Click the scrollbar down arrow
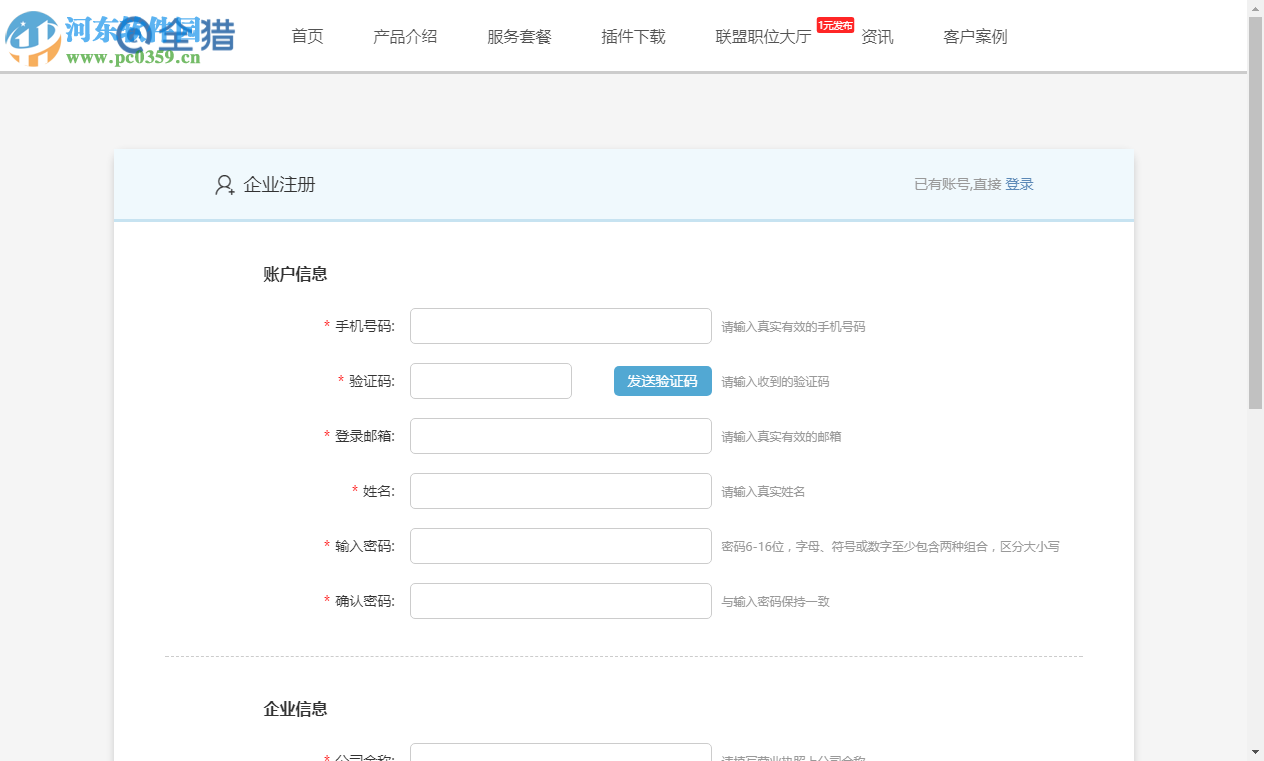The image size is (1264, 761). pyautogui.click(x=1255, y=752)
